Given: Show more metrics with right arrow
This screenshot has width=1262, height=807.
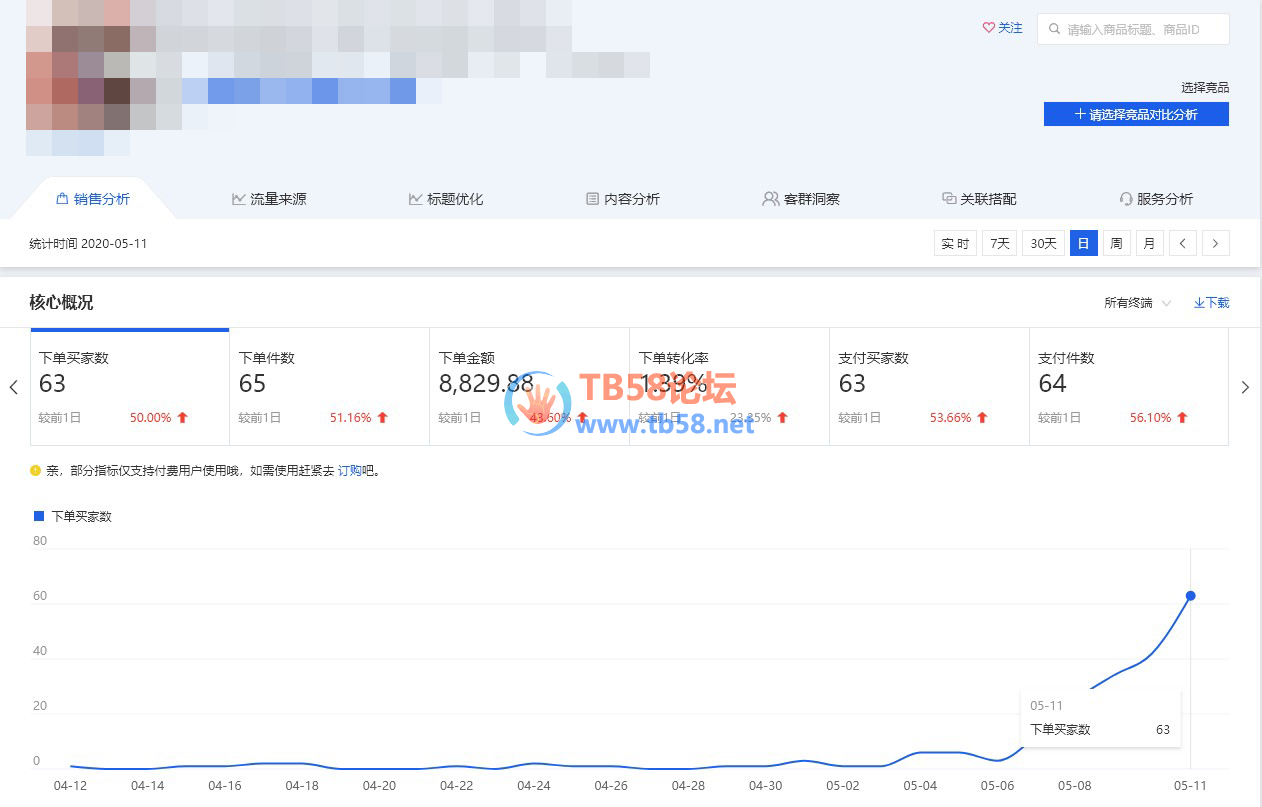Looking at the screenshot, I should click(1245, 387).
